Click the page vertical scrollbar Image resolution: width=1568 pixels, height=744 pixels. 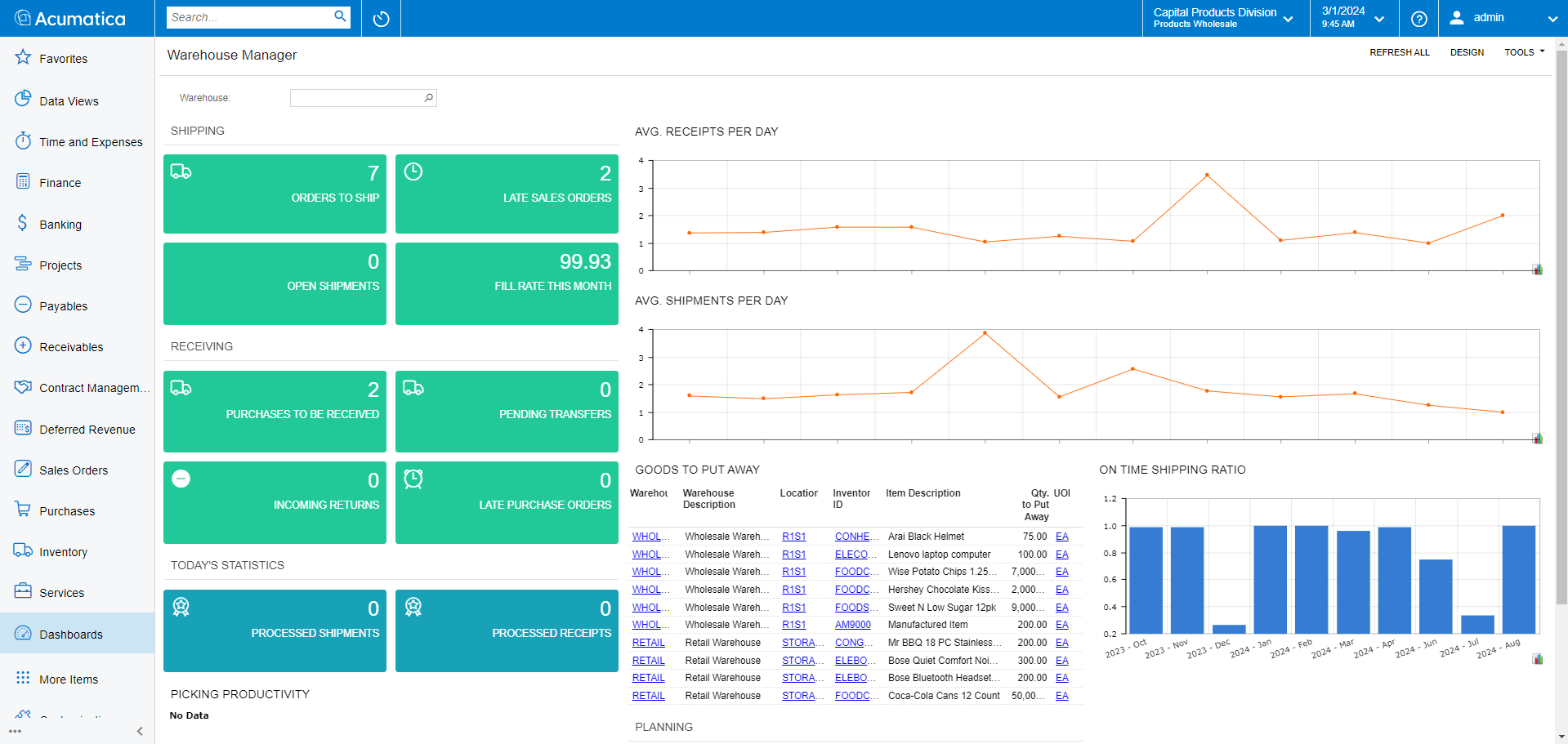click(1561, 327)
